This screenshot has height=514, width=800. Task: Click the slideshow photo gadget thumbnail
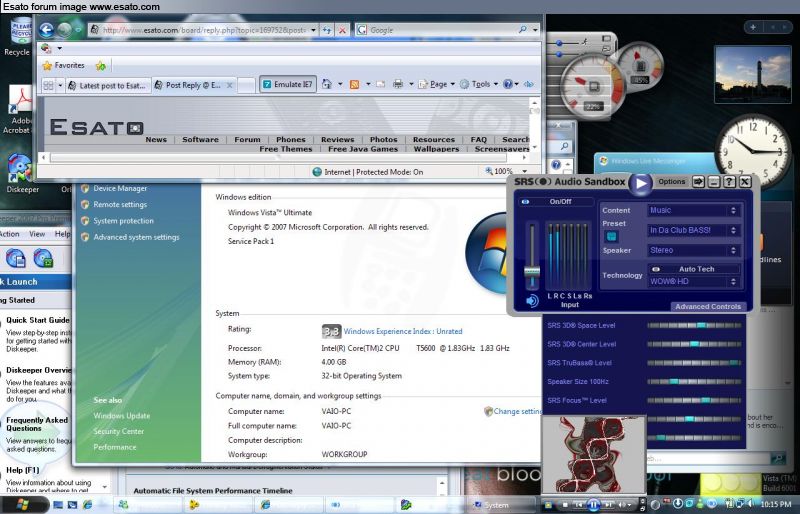tap(753, 75)
